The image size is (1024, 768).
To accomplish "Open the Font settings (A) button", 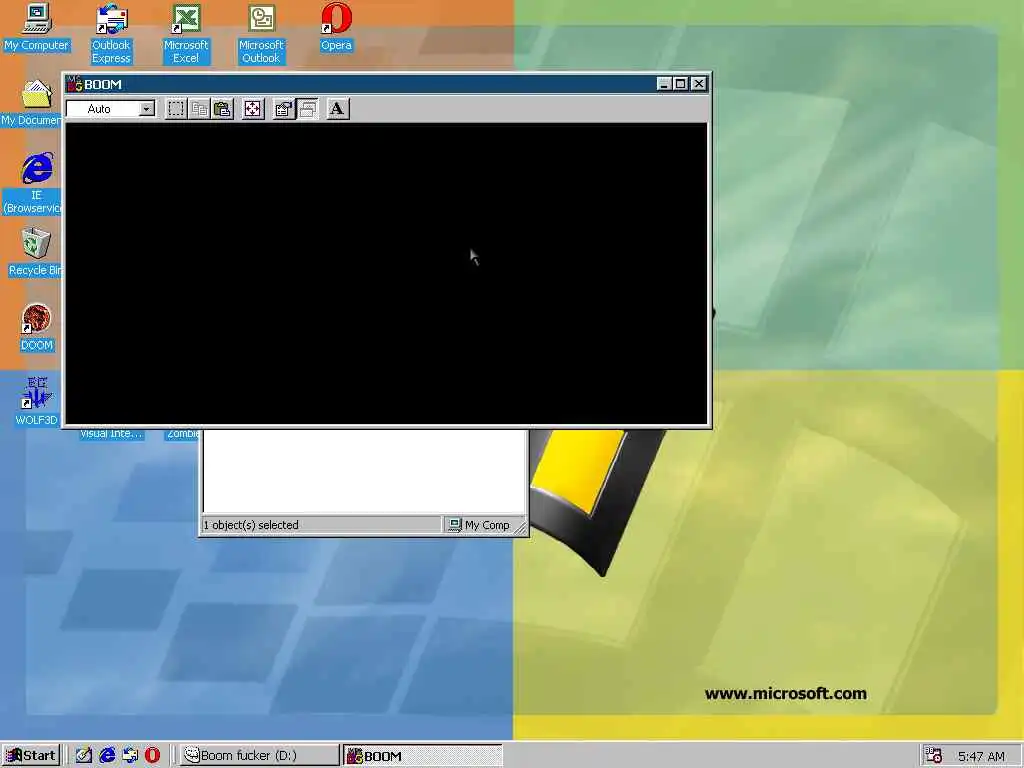I will pyautogui.click(x=337, y=109).
